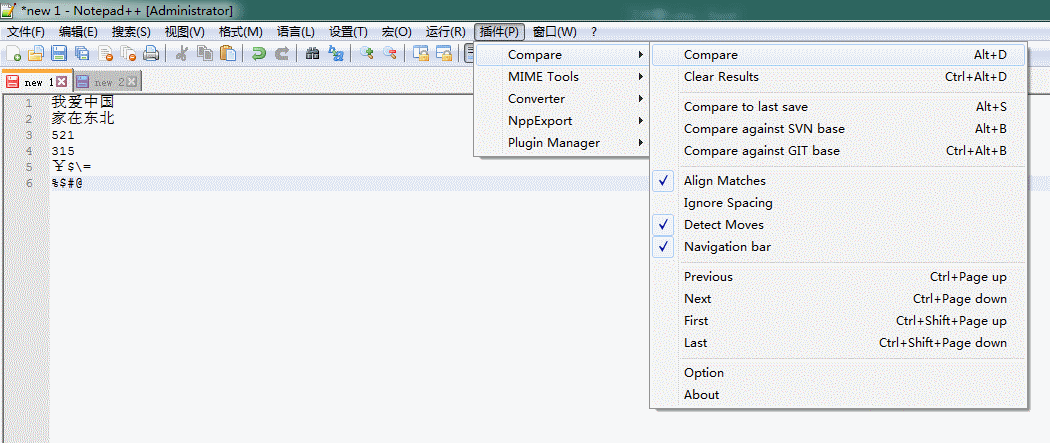Open the 视图(V) menu

(x=185, y=31)
